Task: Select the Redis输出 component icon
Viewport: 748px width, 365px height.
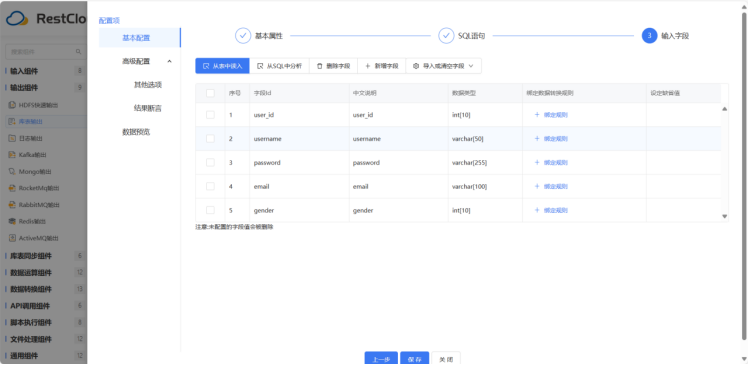Action: click(x=13, y=221)
